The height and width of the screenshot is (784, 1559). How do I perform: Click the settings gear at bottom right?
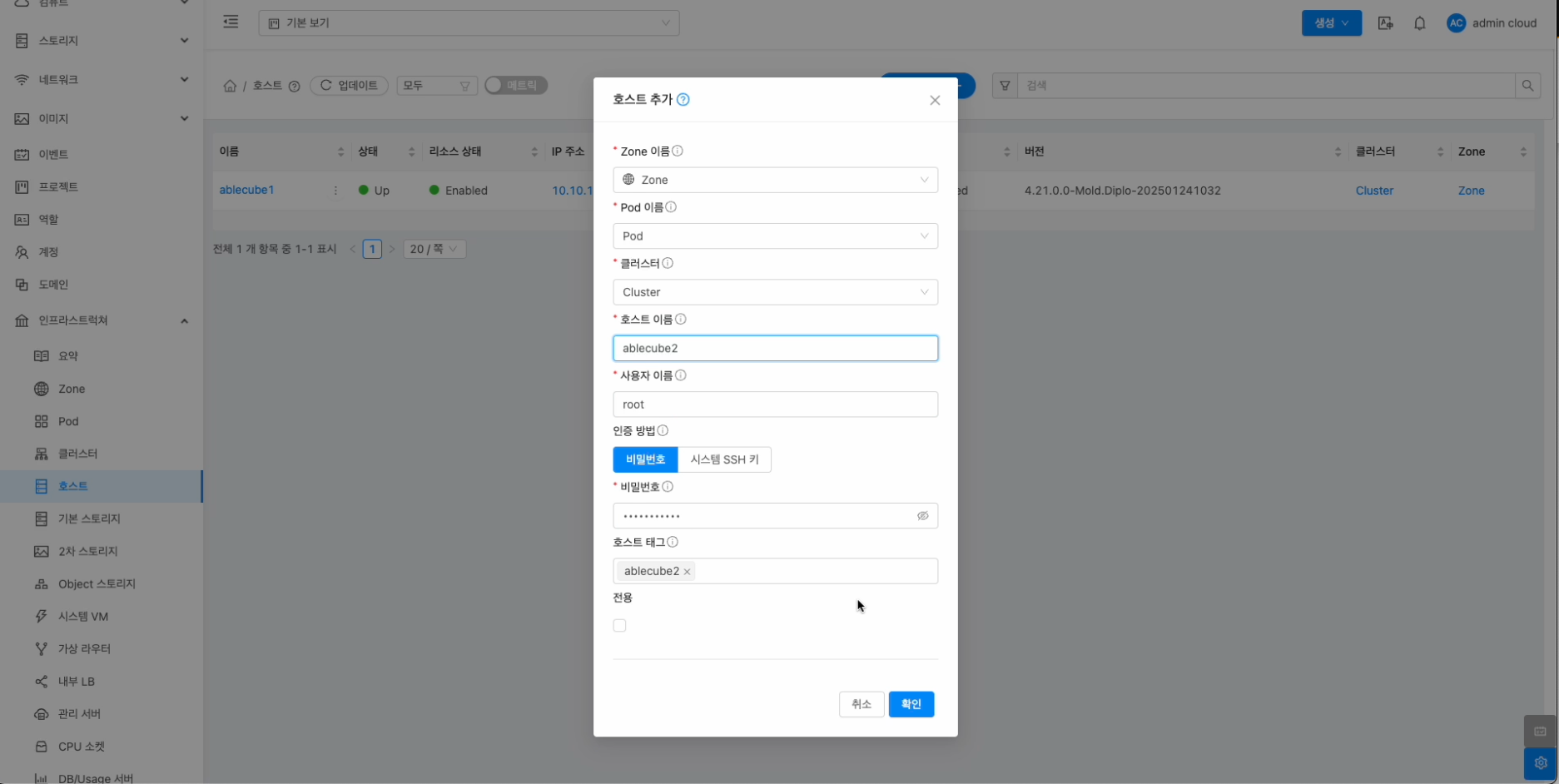[x=1541, y=762]
